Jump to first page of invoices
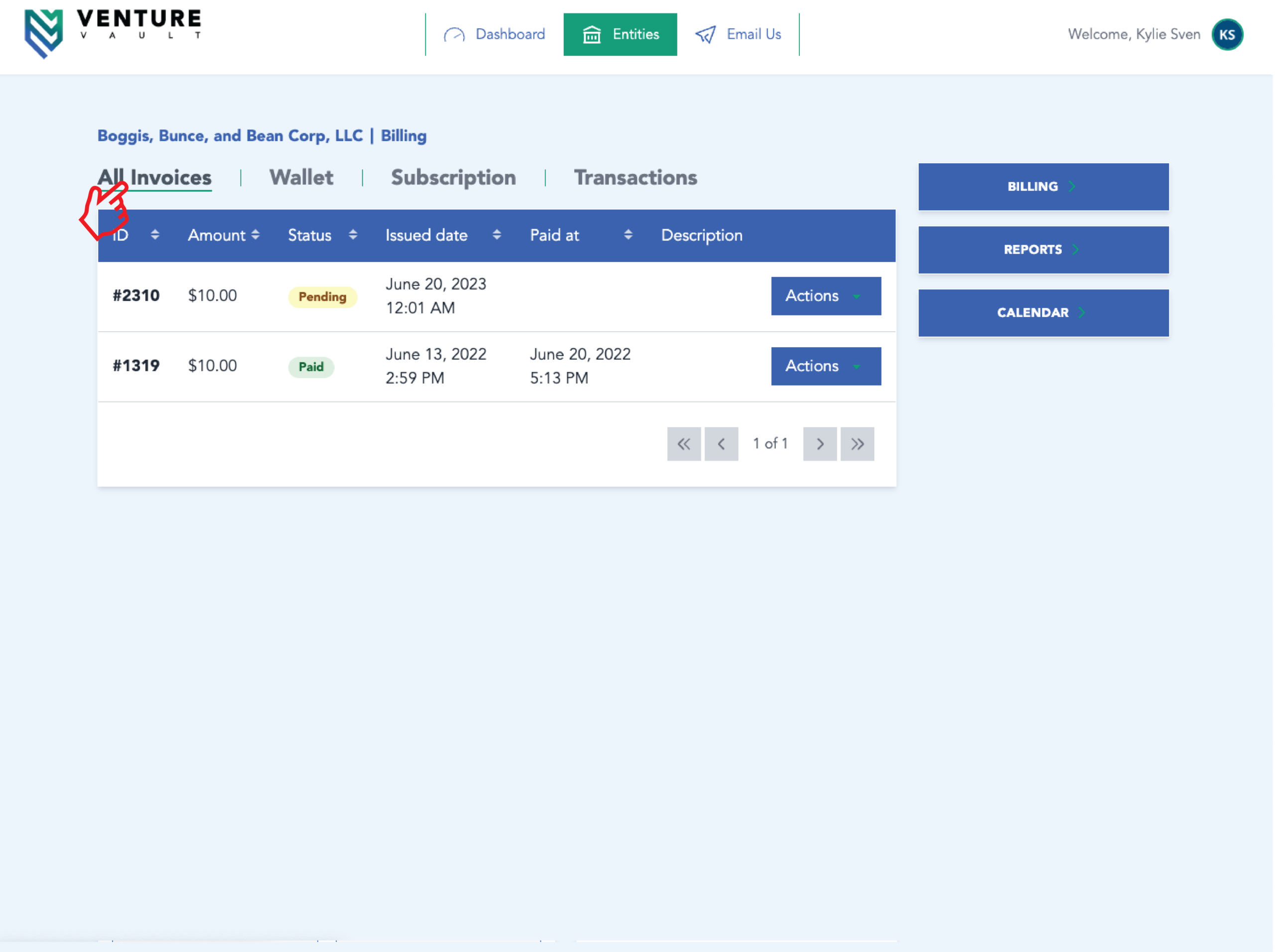Viewport: 1275px width, 952px height. tap(684, 444)
